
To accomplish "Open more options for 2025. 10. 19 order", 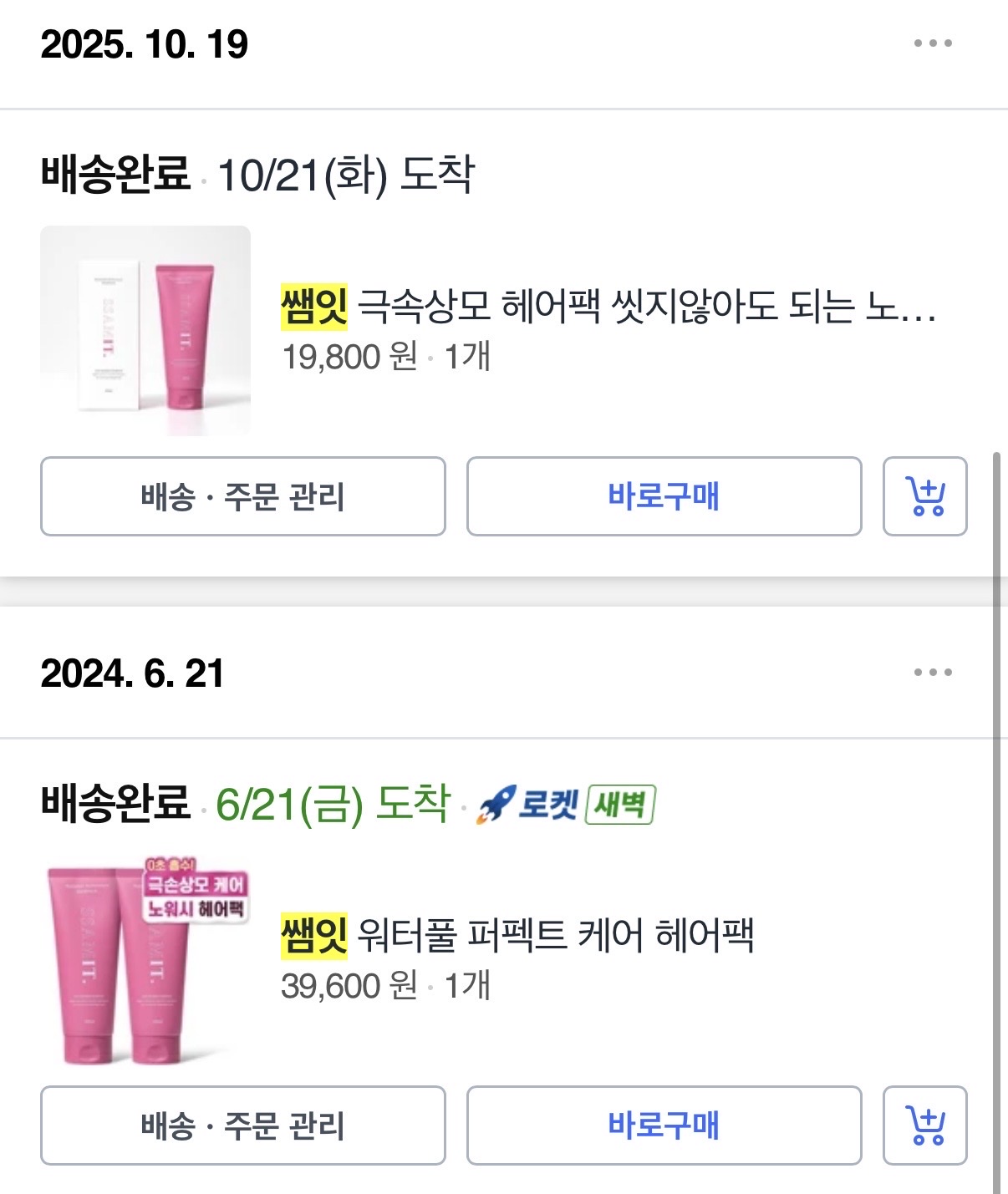I will (933, 43).
